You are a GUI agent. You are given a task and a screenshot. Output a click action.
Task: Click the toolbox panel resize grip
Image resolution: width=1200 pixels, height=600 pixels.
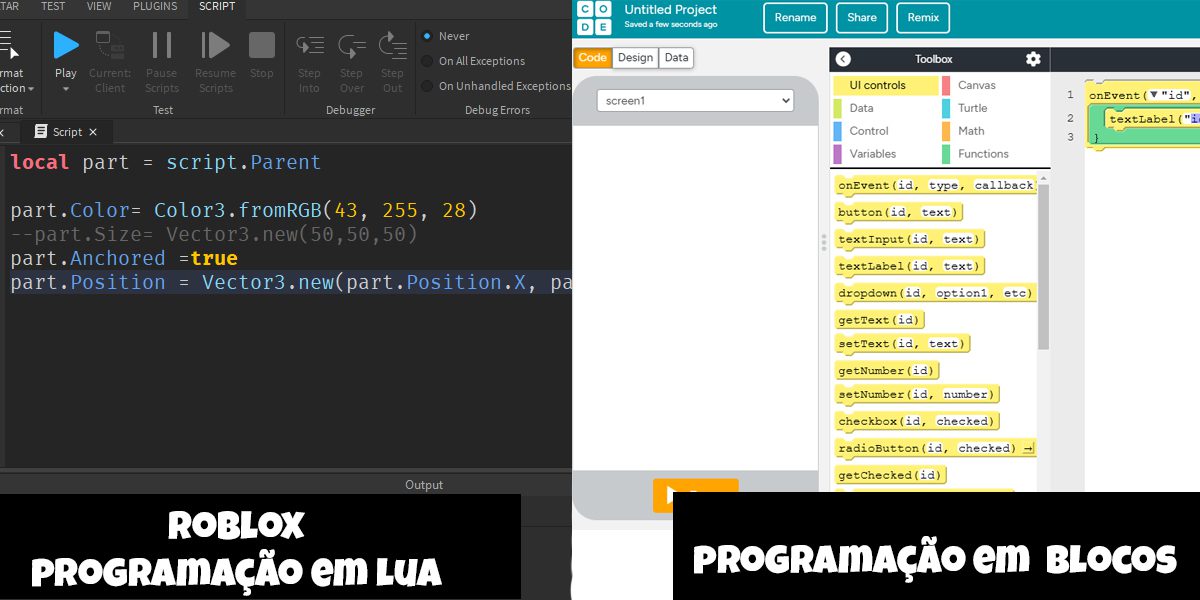tap(824, 241)
